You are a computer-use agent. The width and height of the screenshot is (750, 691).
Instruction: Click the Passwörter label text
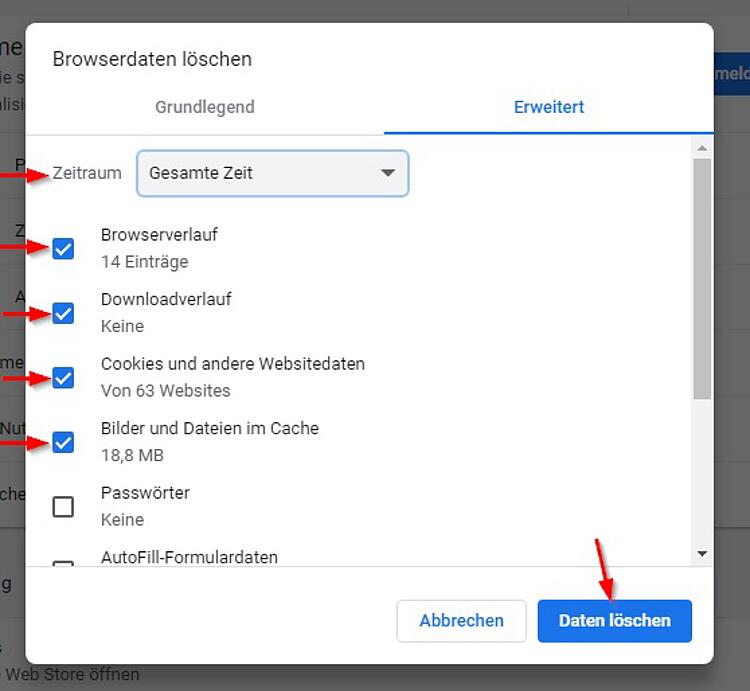[145, 493]
